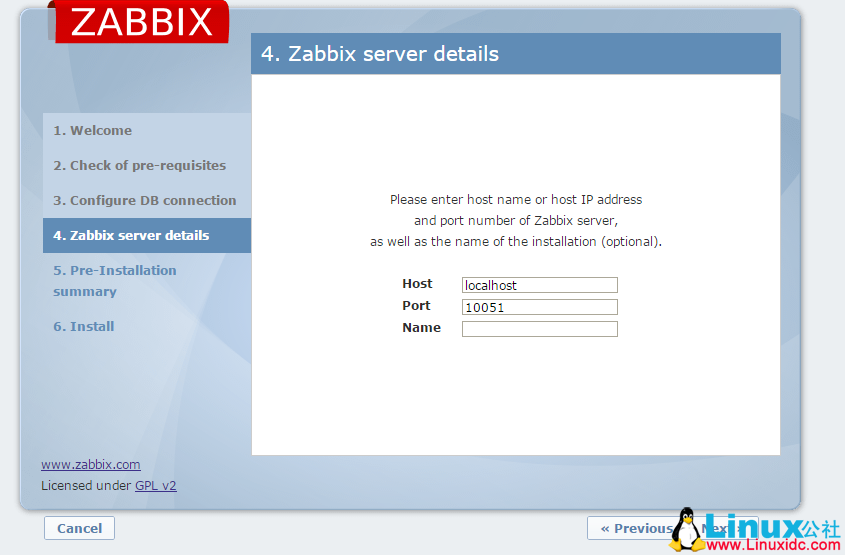The width and height of the screenshot is (845, 555).
Task: Jump to step 5. Pre-Installation summary
Action: tap(115, 281)
